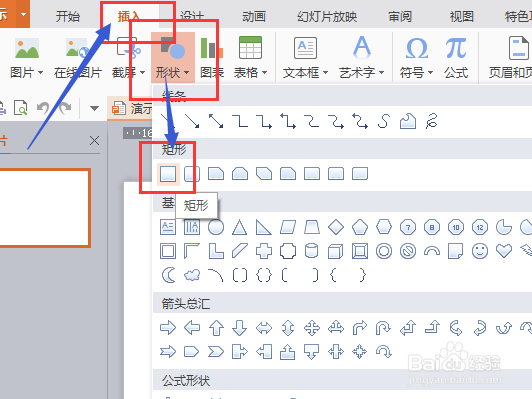Insert the cross plus shape

pos(264,251)
